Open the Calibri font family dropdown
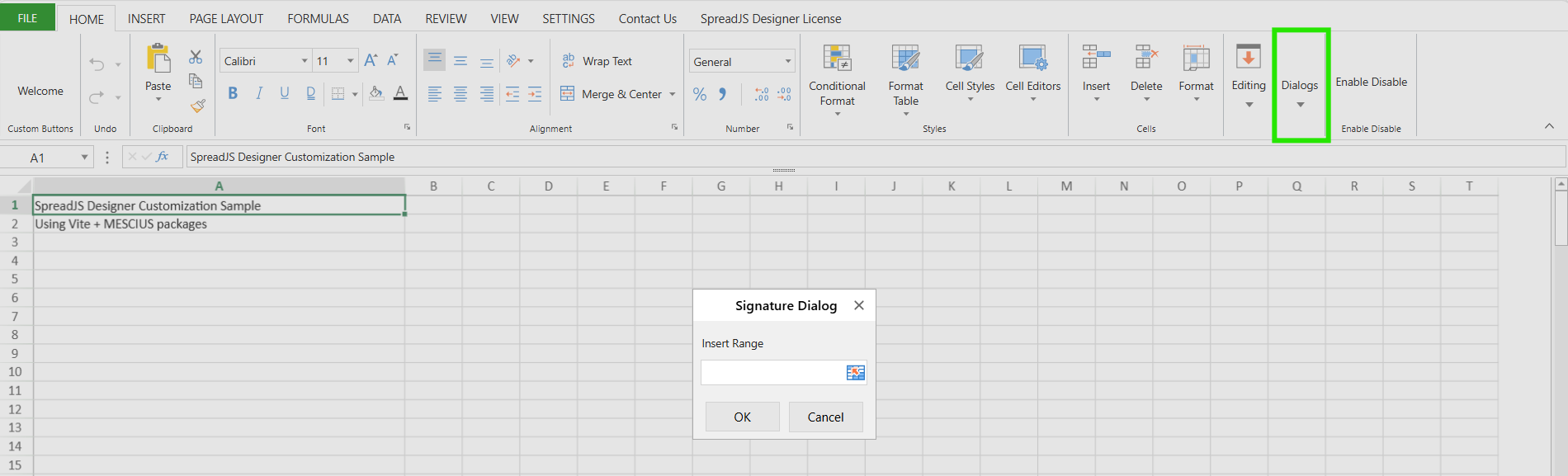 click(305, 61)
